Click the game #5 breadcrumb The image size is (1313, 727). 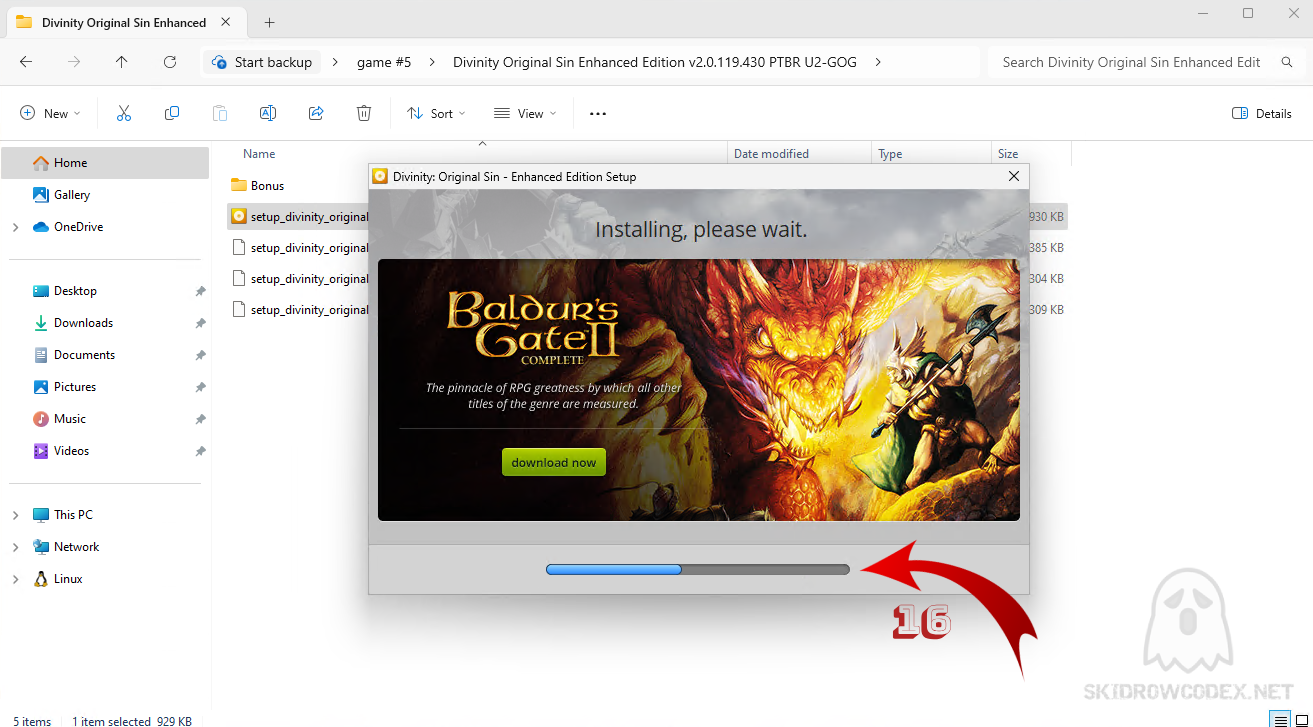tap(384, 62)
